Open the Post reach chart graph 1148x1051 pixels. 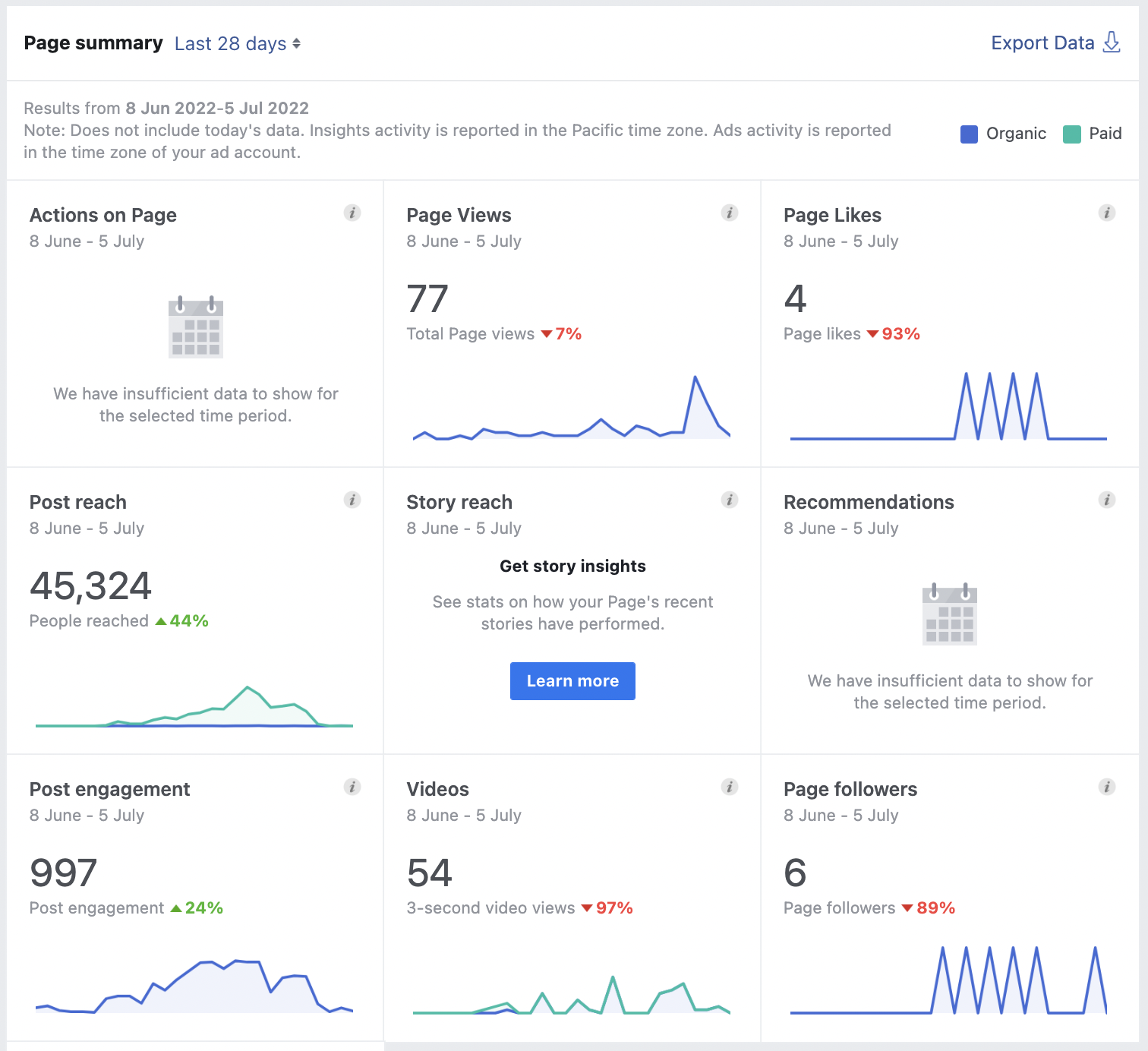[194, 706]
